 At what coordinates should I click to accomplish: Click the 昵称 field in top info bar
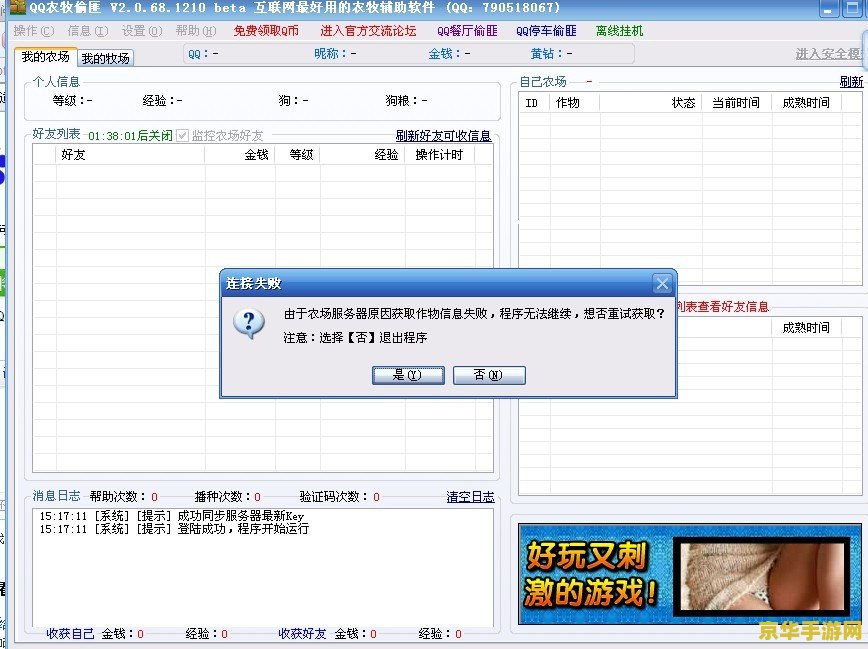(335, 54)
